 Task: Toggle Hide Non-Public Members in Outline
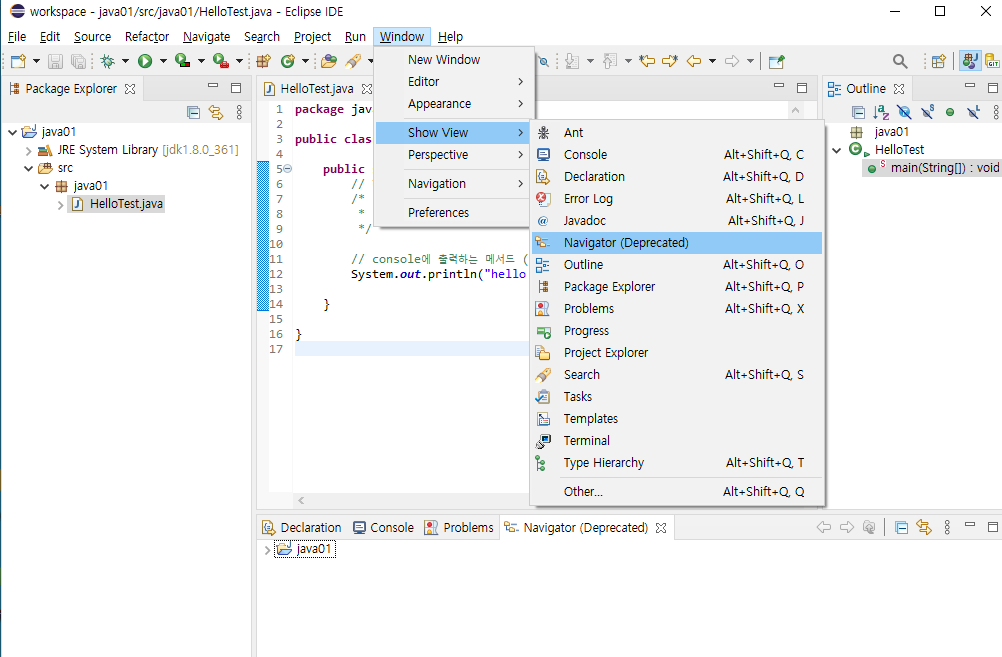pos(950,112)
